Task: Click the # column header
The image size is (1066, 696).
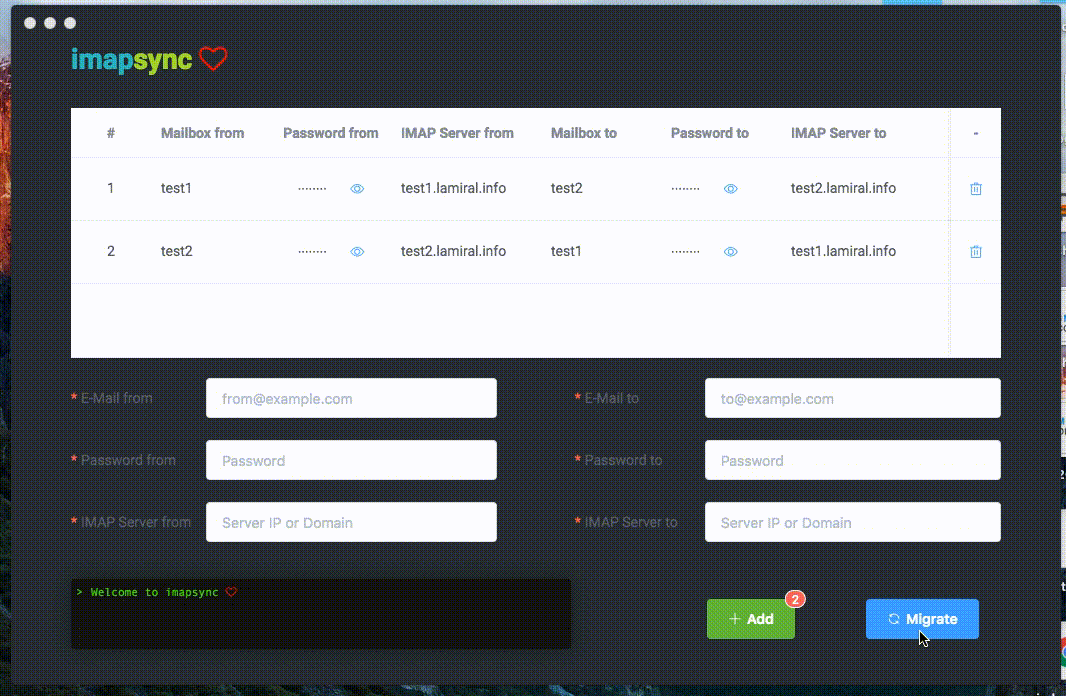Action: click(111, 133)
